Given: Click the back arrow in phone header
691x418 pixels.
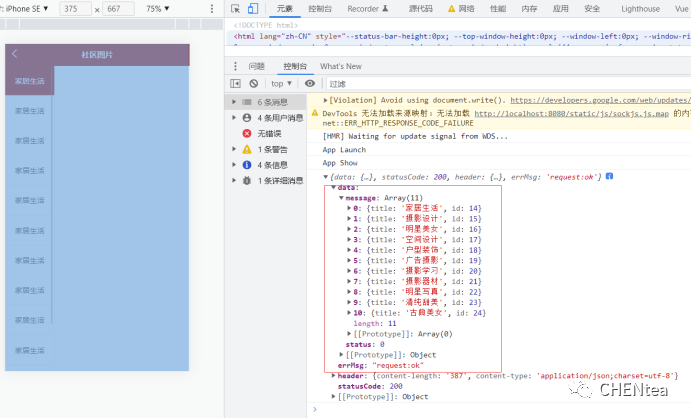Looking at the screenshot, I should point(15,54).
